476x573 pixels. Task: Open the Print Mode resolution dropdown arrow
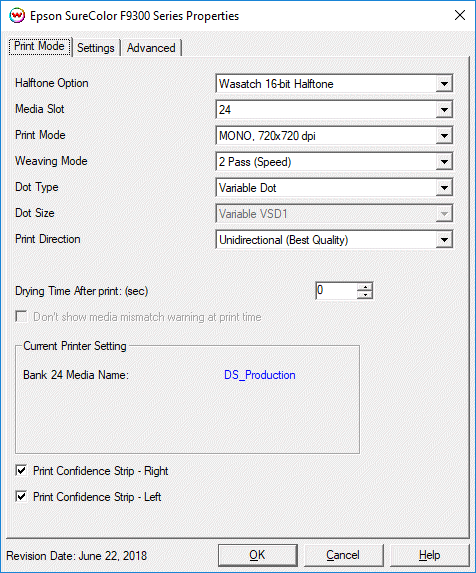444,136
